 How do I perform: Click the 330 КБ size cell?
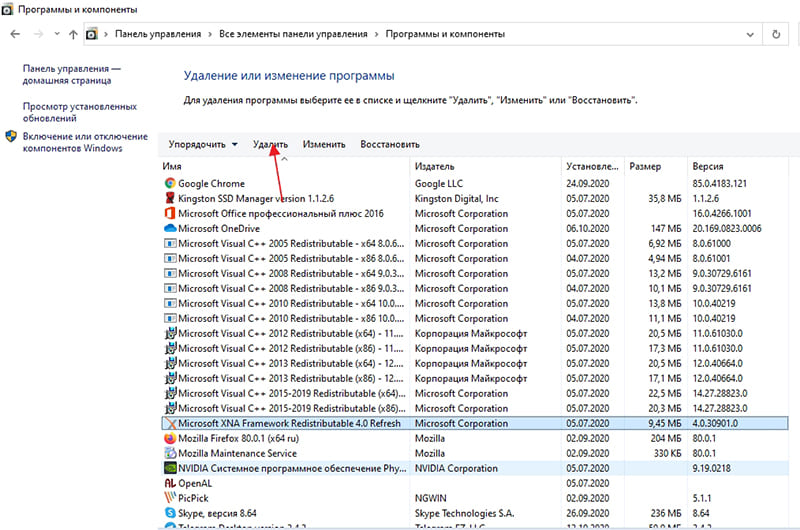point(667,453)
